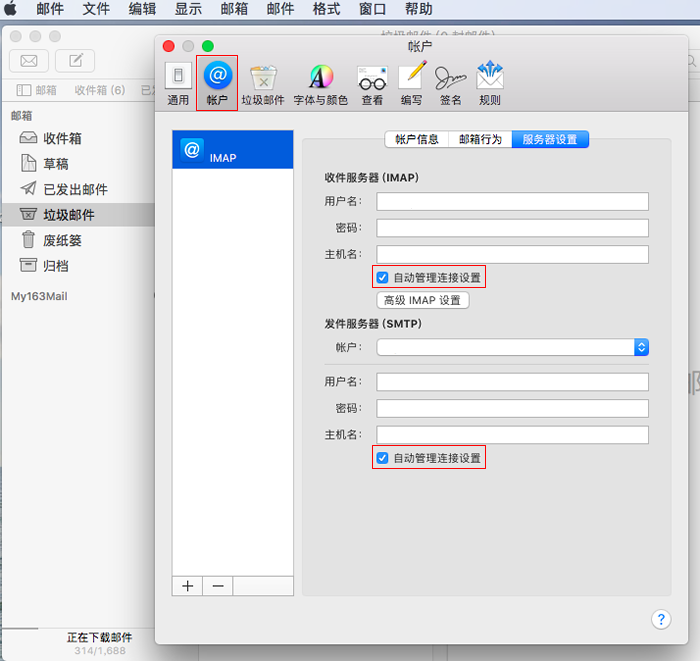This screenshot has width=700, height=661.
Task: Select the Accounts (帐户) preferences icon
Action: tap(217, 83)
